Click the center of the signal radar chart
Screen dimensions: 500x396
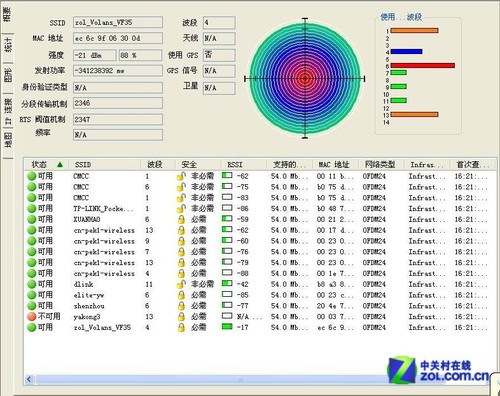coord(305,79)
